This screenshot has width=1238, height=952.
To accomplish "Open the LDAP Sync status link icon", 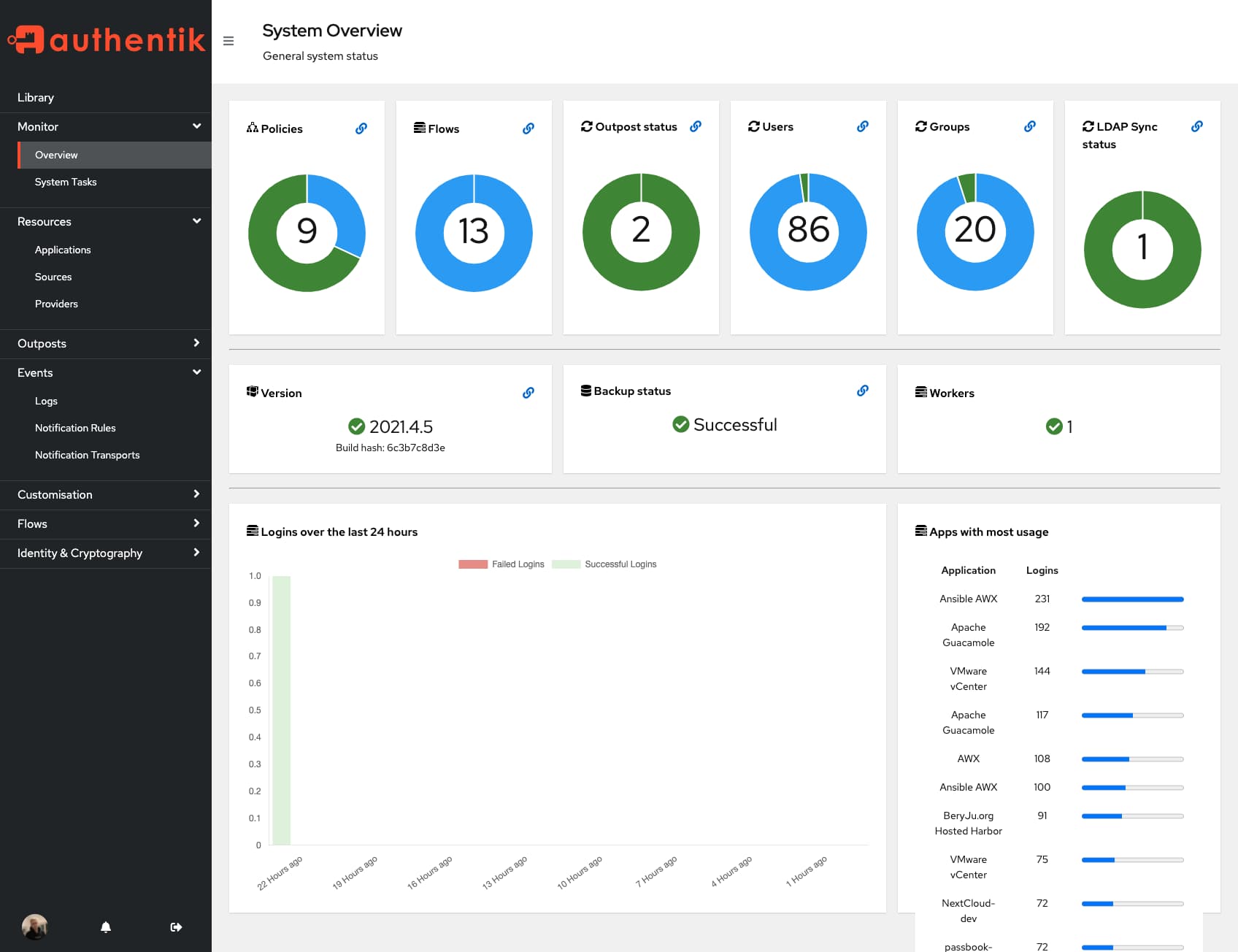I will (1197, 126).
